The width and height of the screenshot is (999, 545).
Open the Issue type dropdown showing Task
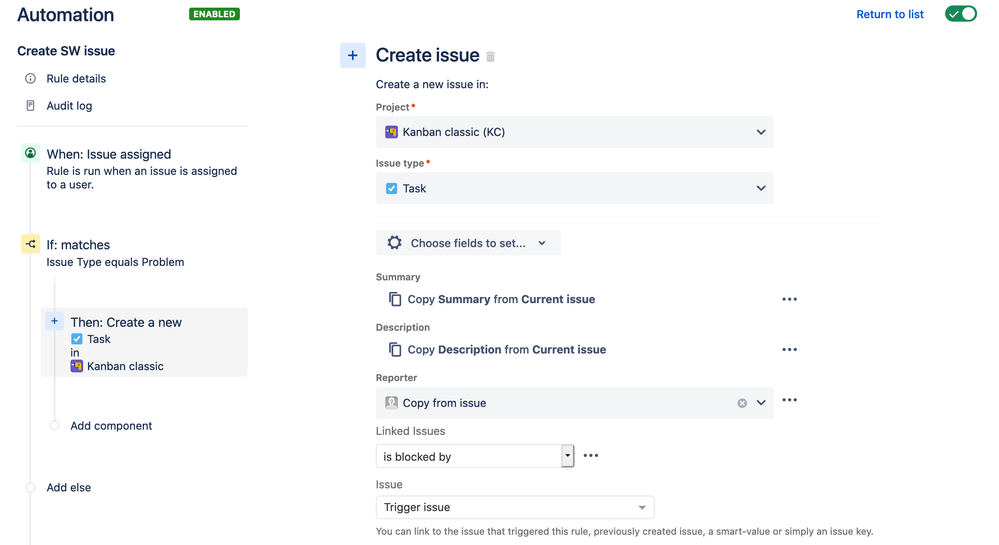pos(575,188)
